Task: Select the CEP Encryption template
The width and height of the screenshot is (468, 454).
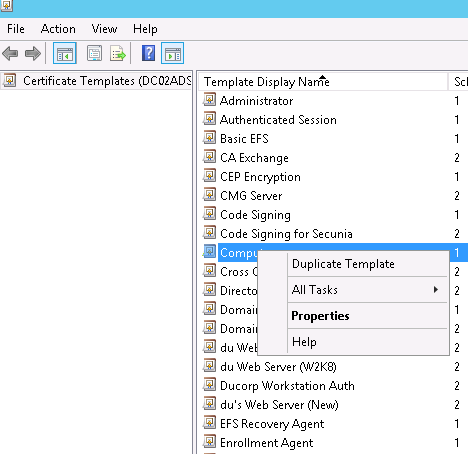Action: (x=260, y=177)
